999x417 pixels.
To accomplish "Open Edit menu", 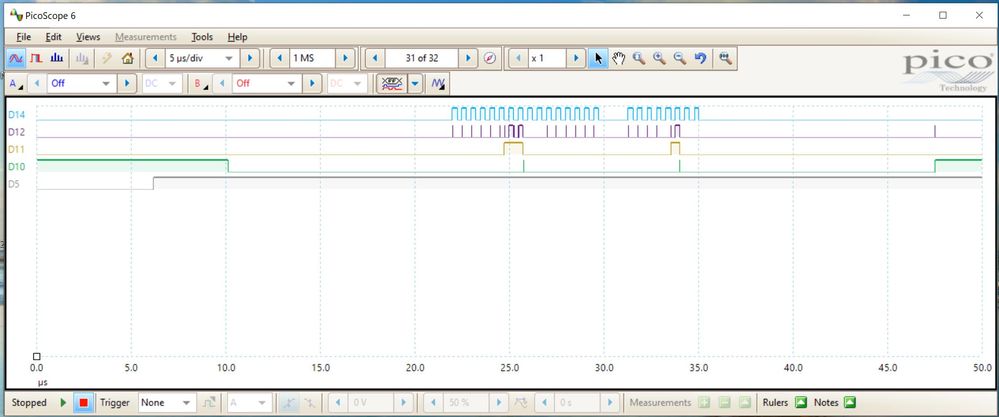I will [54, 37].
